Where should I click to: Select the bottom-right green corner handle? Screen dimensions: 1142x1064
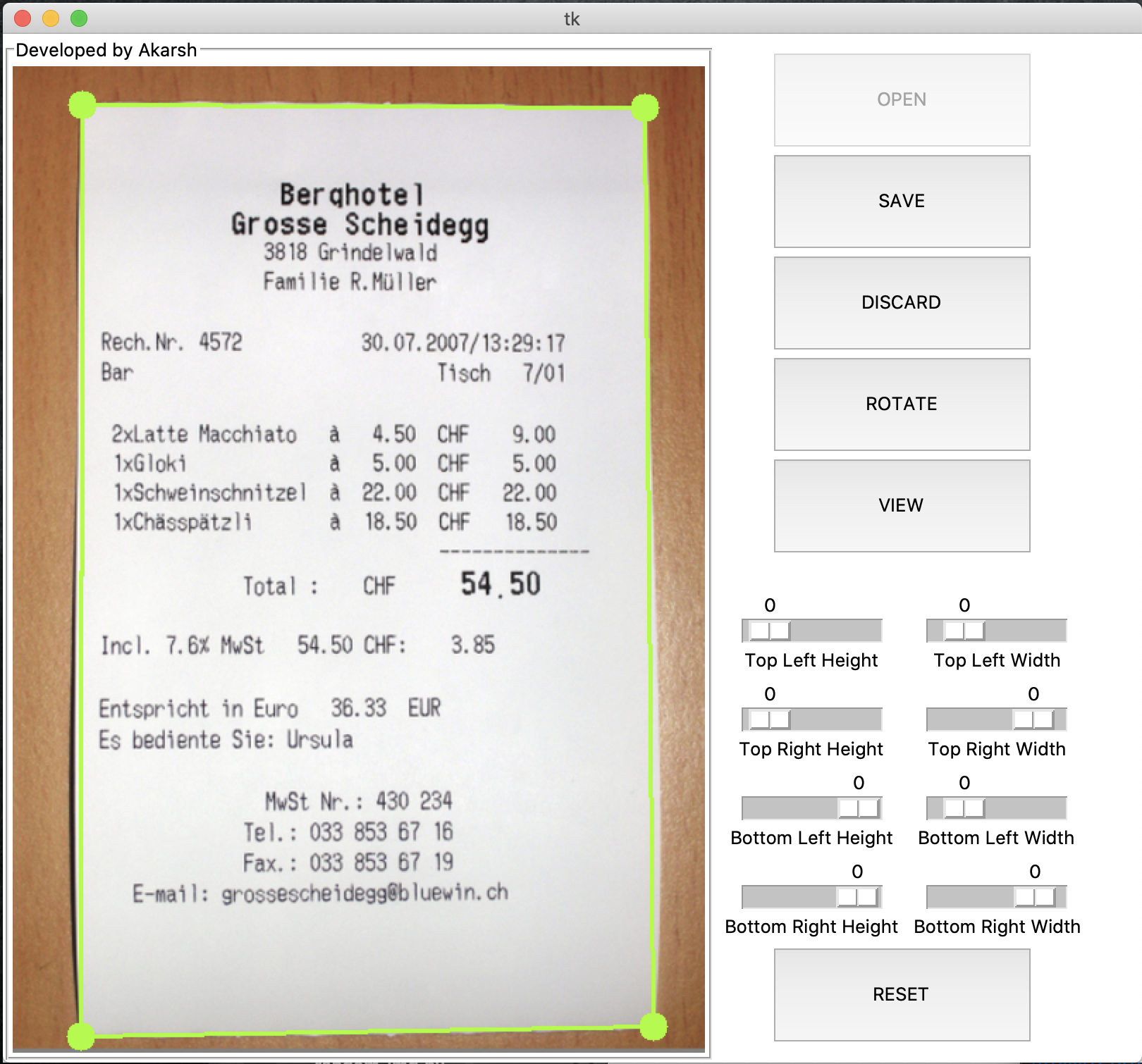pyautogui.click(x=653, y=1027)
